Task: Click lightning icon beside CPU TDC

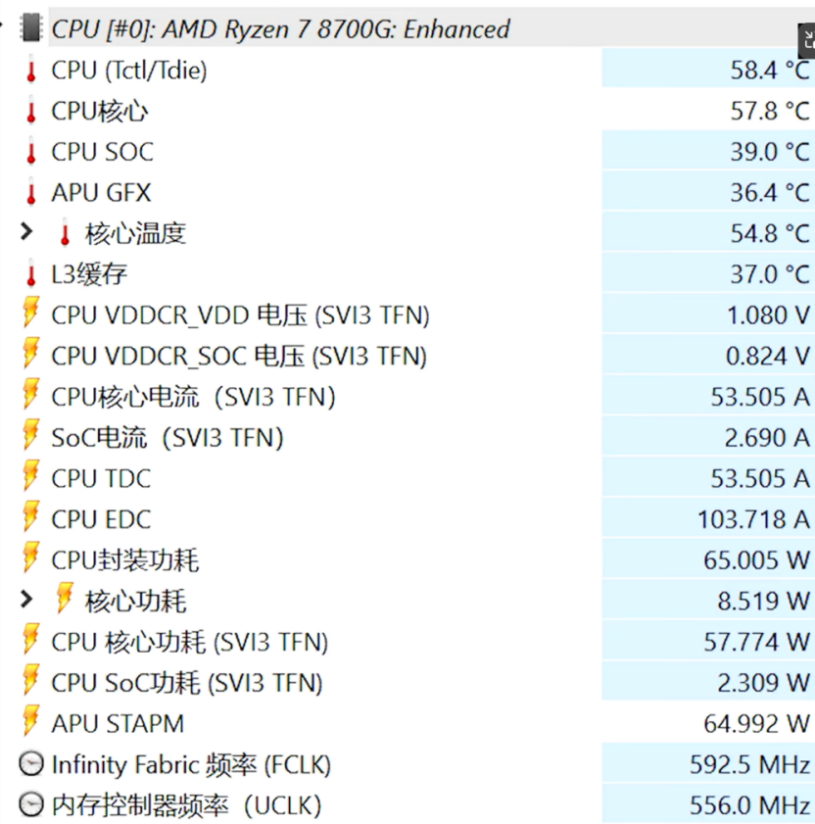Action: pos(31,476)
